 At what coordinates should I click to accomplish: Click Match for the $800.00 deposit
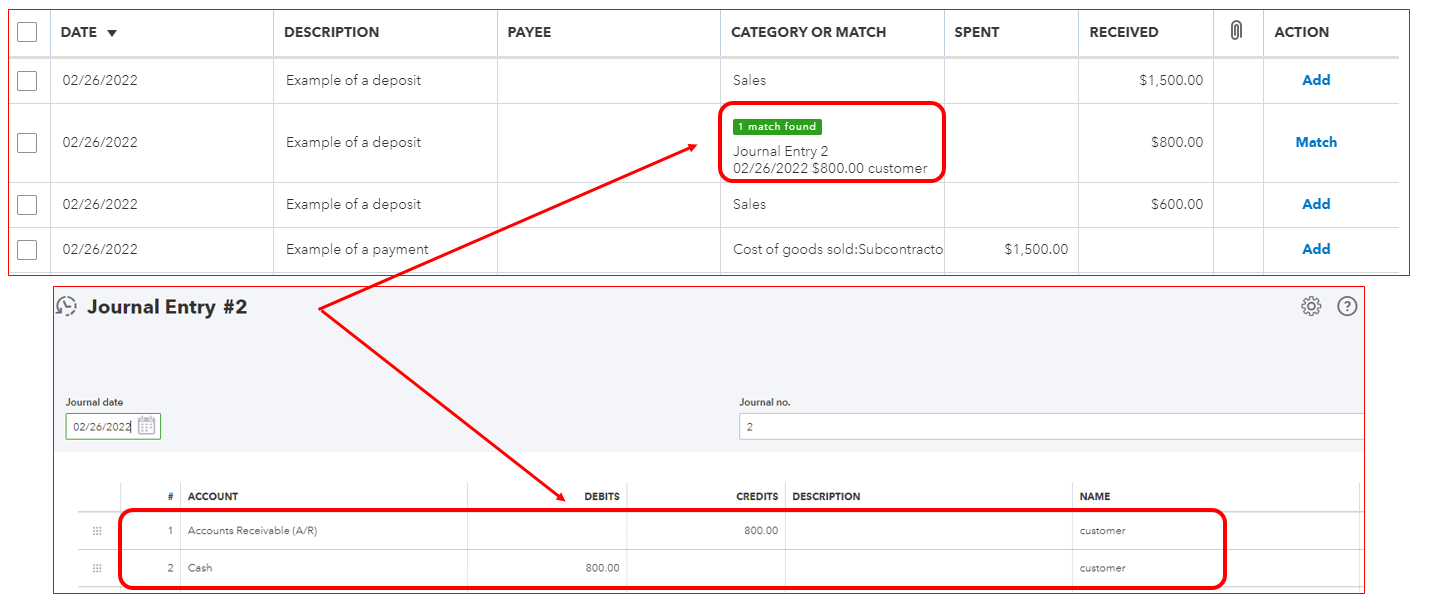[x=1316, y=142]
